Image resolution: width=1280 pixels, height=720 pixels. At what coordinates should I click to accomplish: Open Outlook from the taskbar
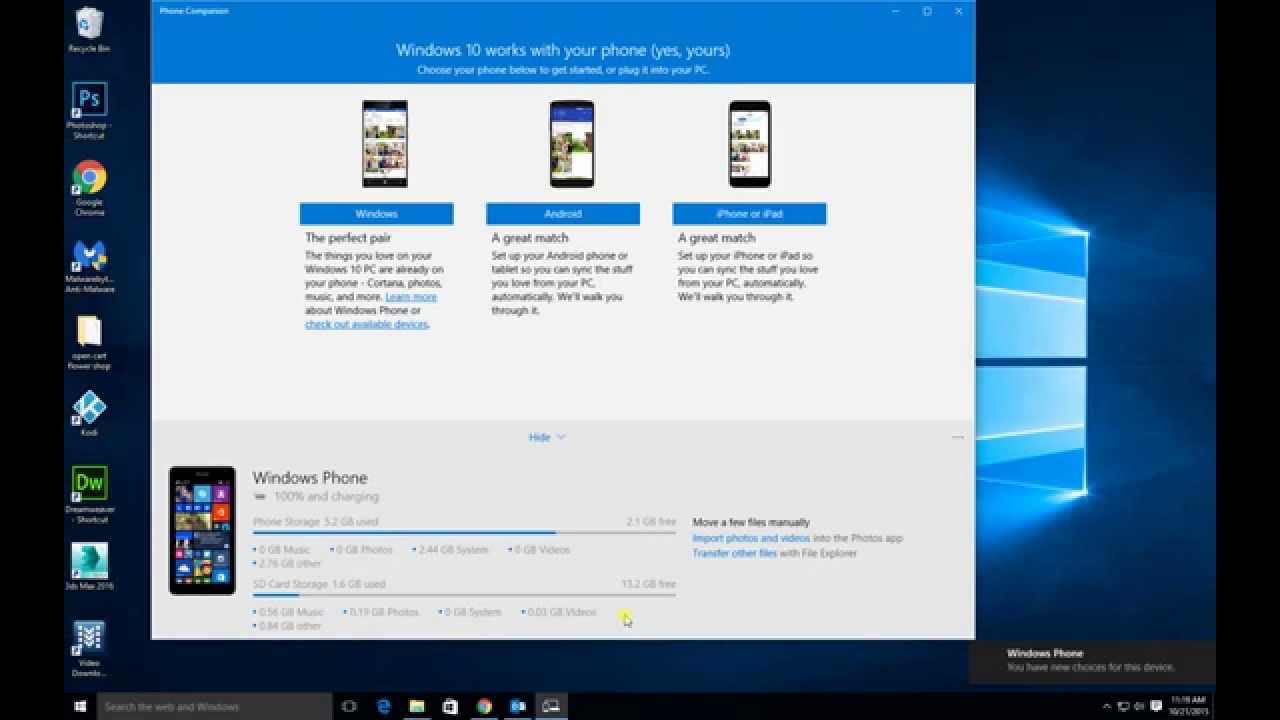tap(517, 706)
